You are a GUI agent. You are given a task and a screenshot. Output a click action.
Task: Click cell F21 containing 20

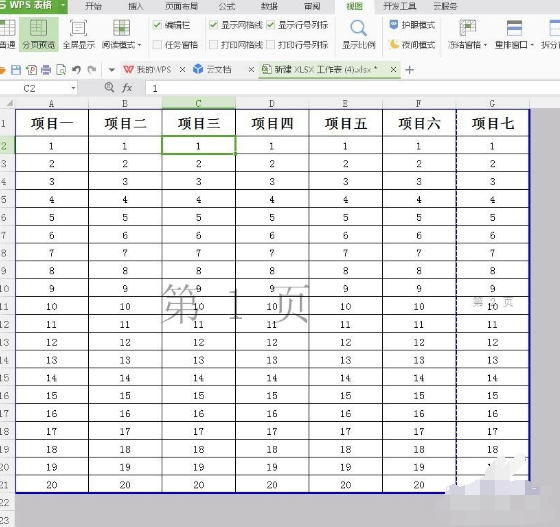click(x=419, y=485)
